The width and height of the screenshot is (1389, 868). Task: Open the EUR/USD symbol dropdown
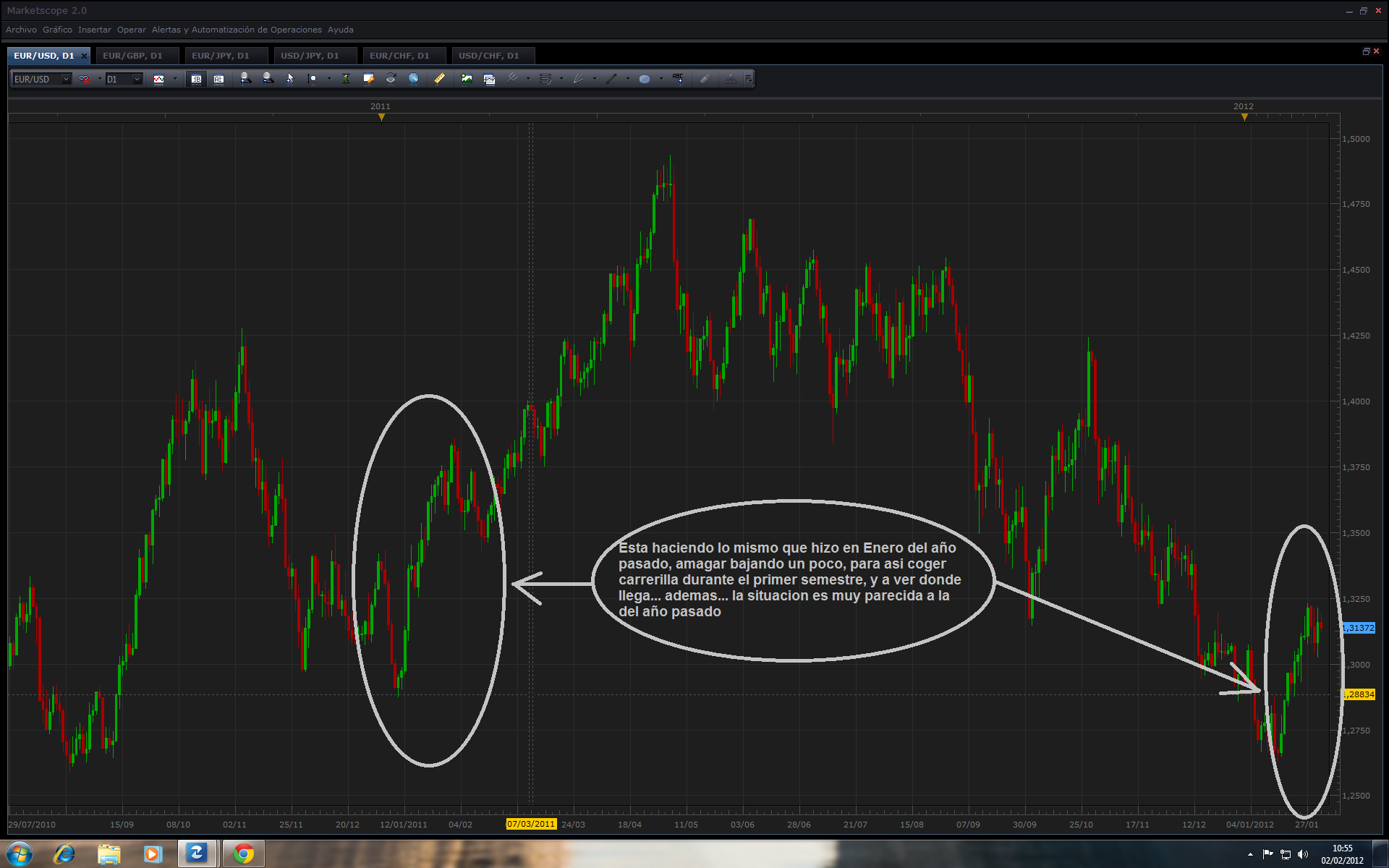point(66,79)
